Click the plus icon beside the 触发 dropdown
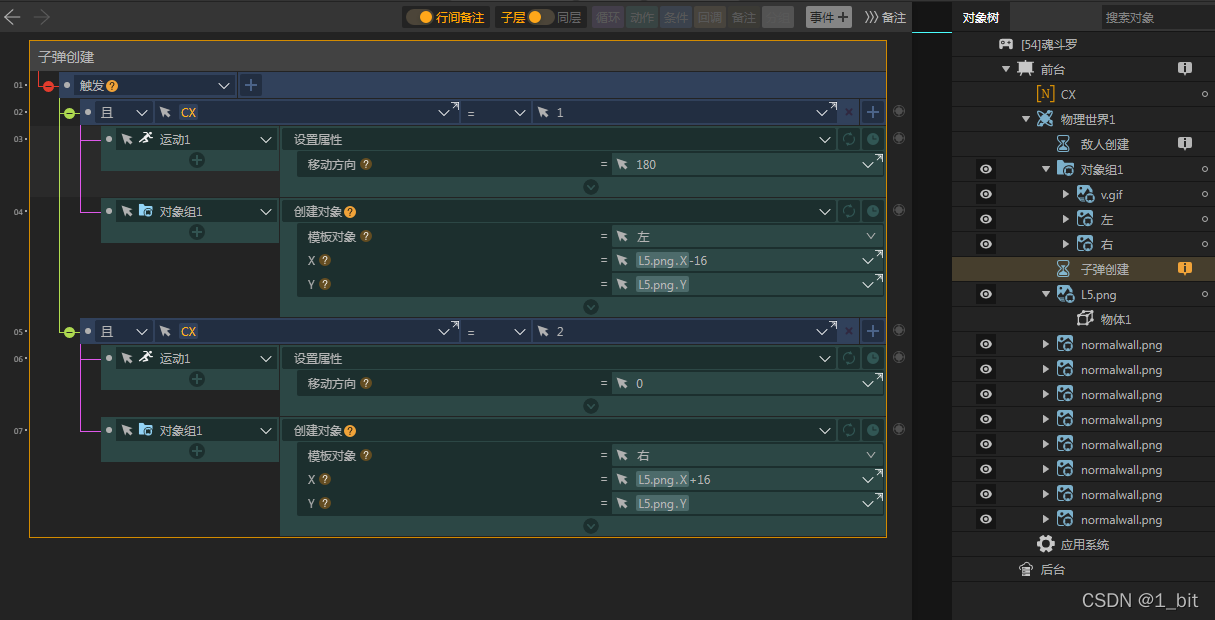 pos(250,85)
